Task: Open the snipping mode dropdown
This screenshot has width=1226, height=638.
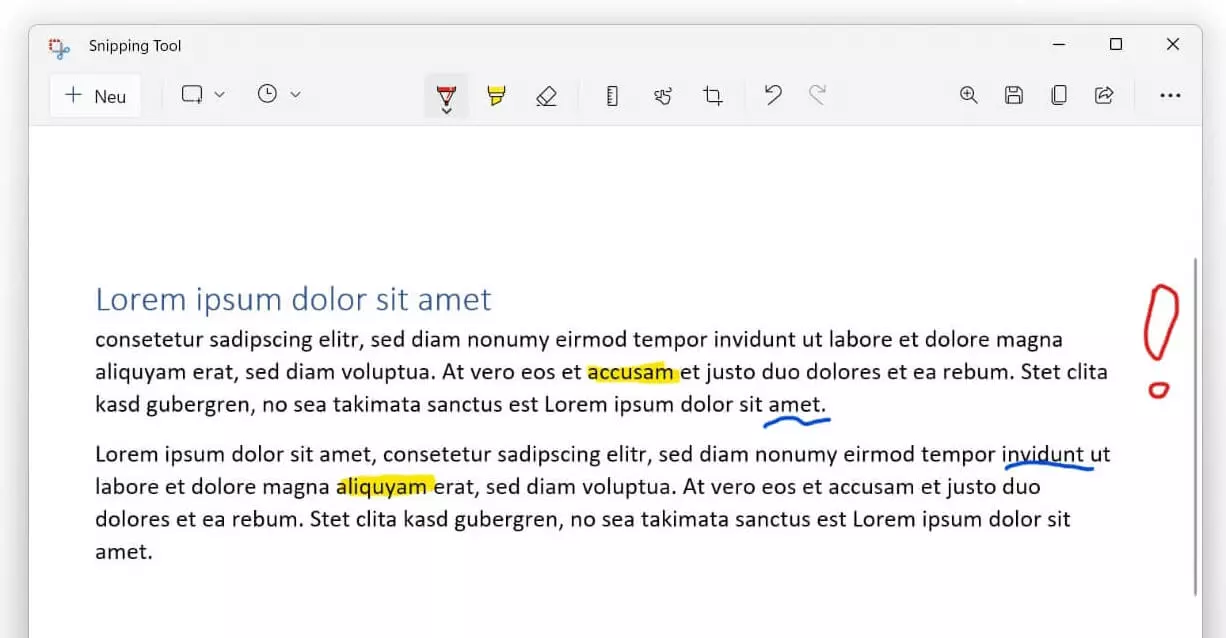Action: [203, 95]
